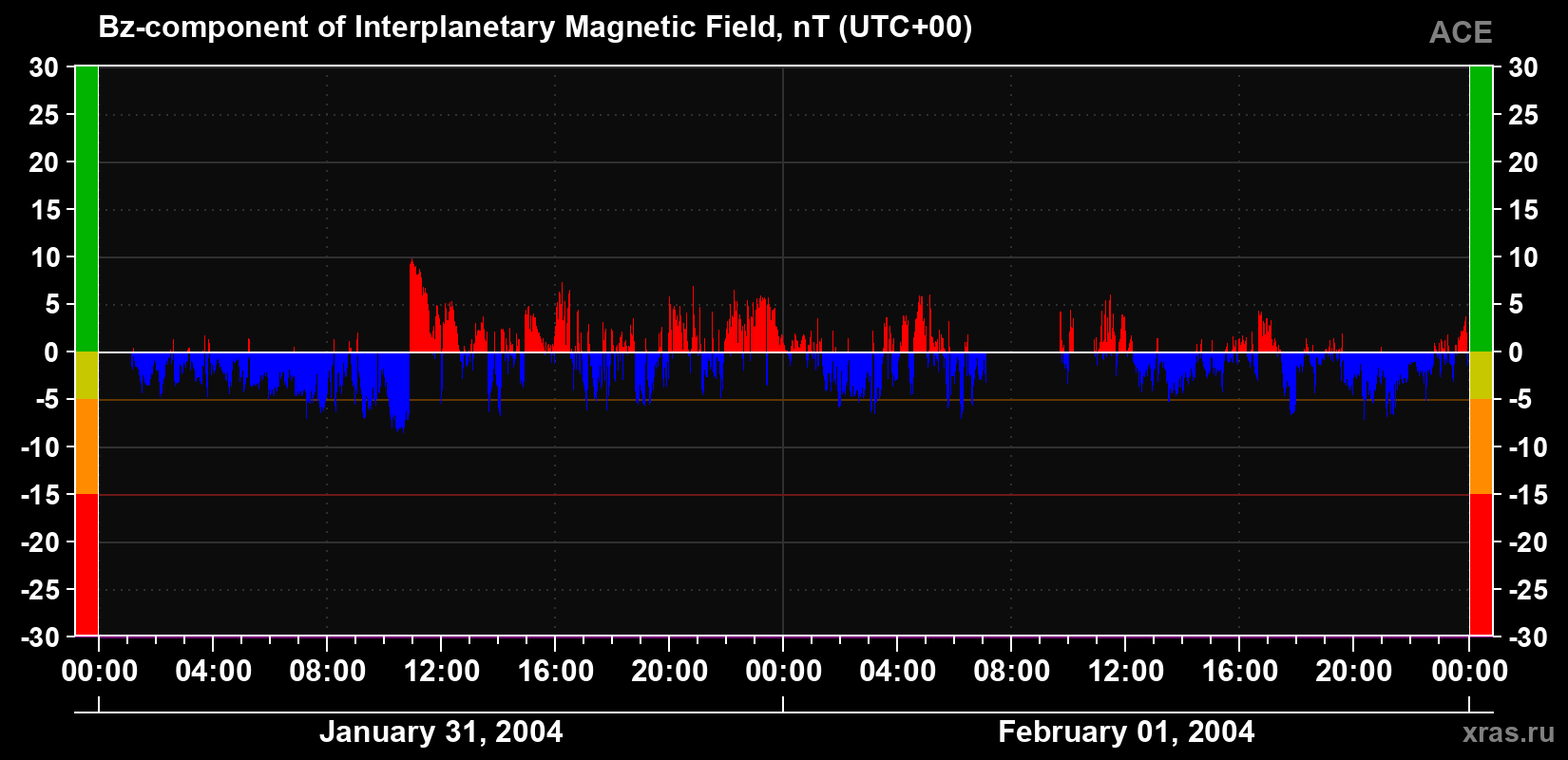The width and height of the screenshot is (1568, 760).
Task: Click the -15 label on the left axis
Action: click(40, 495)
